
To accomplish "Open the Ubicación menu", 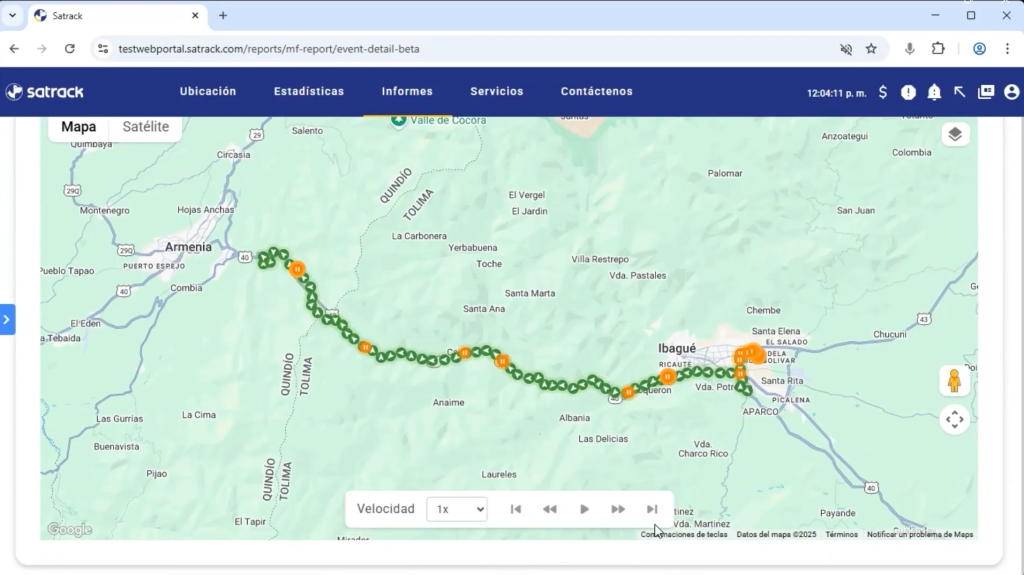I will [x=208, y=91].
